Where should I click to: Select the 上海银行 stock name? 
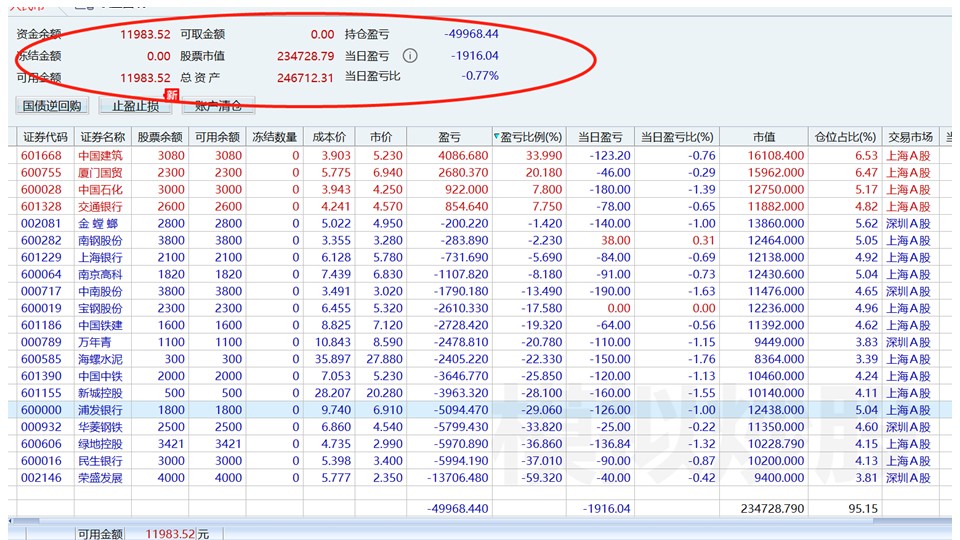pyautogui.click(x=100, y=258)
